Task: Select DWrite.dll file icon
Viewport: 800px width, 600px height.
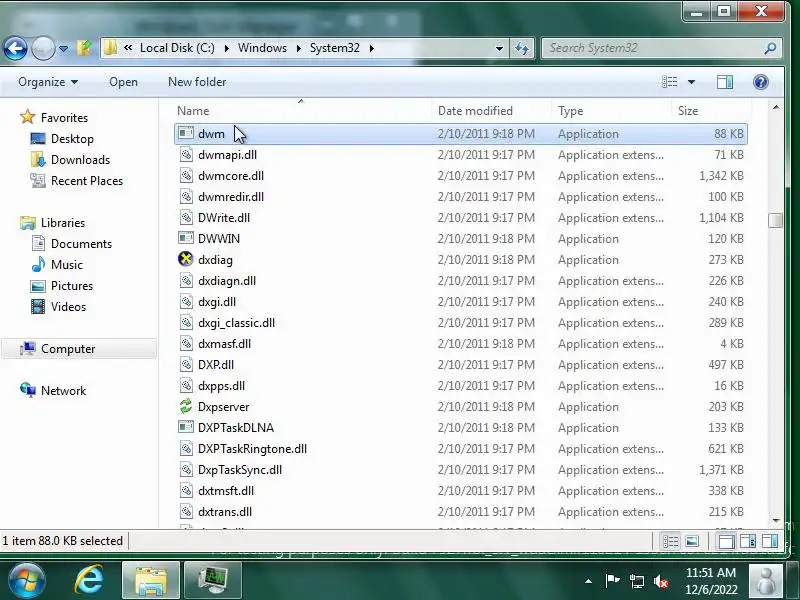Action: [x=186, y=217]
